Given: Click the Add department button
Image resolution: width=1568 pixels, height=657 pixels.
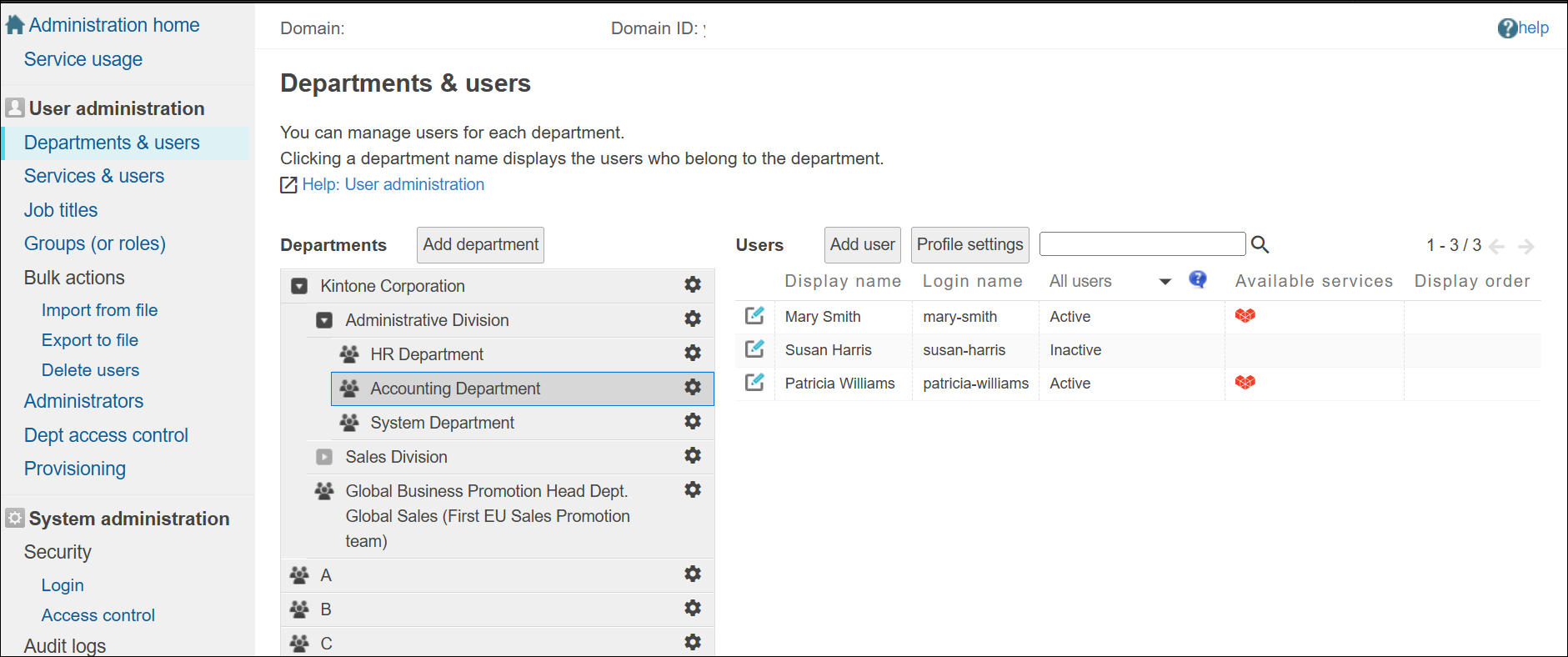Looking at the screenshot, I should click(x=480, y=244).
